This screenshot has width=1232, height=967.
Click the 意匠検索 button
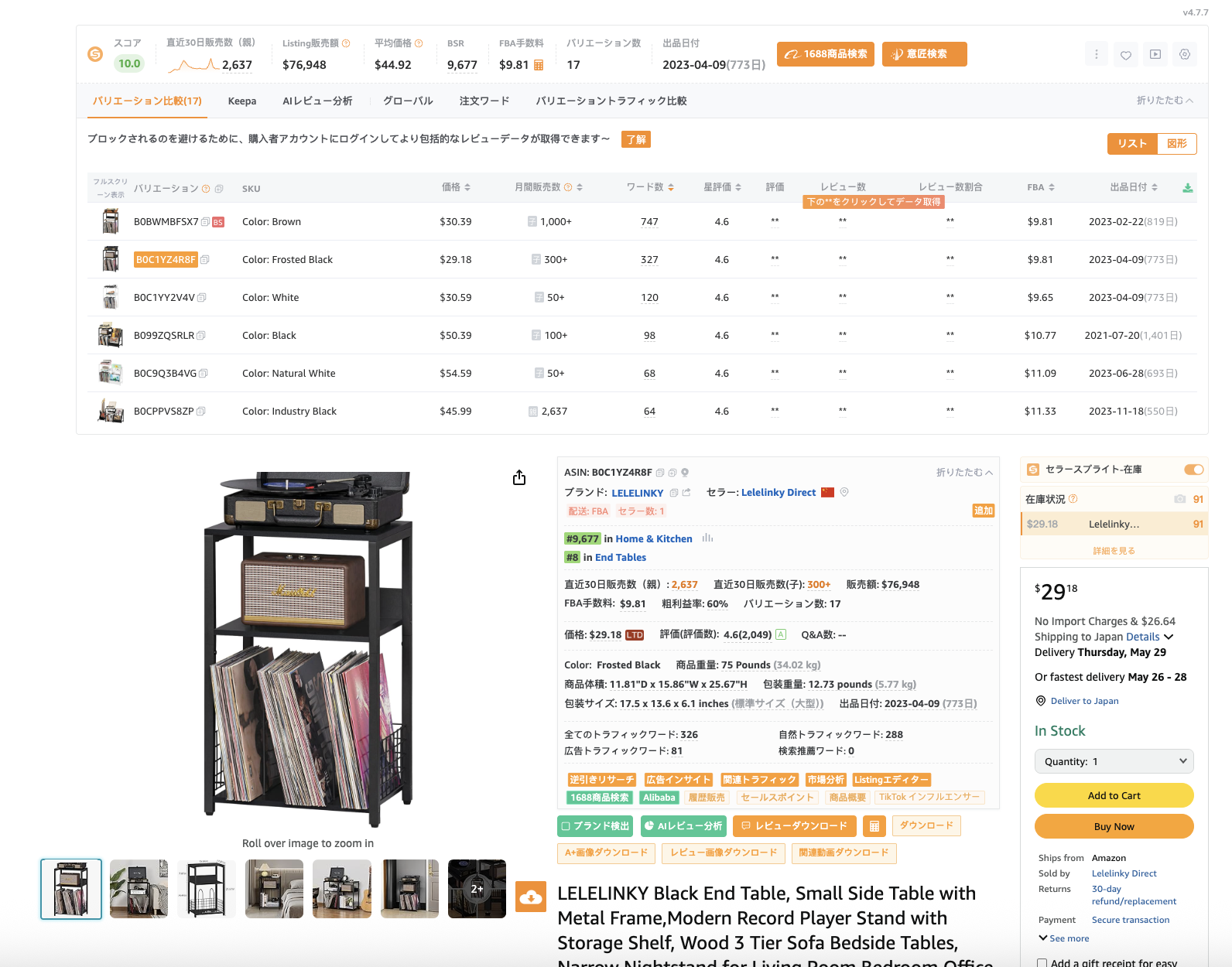(x=925, y=54)
